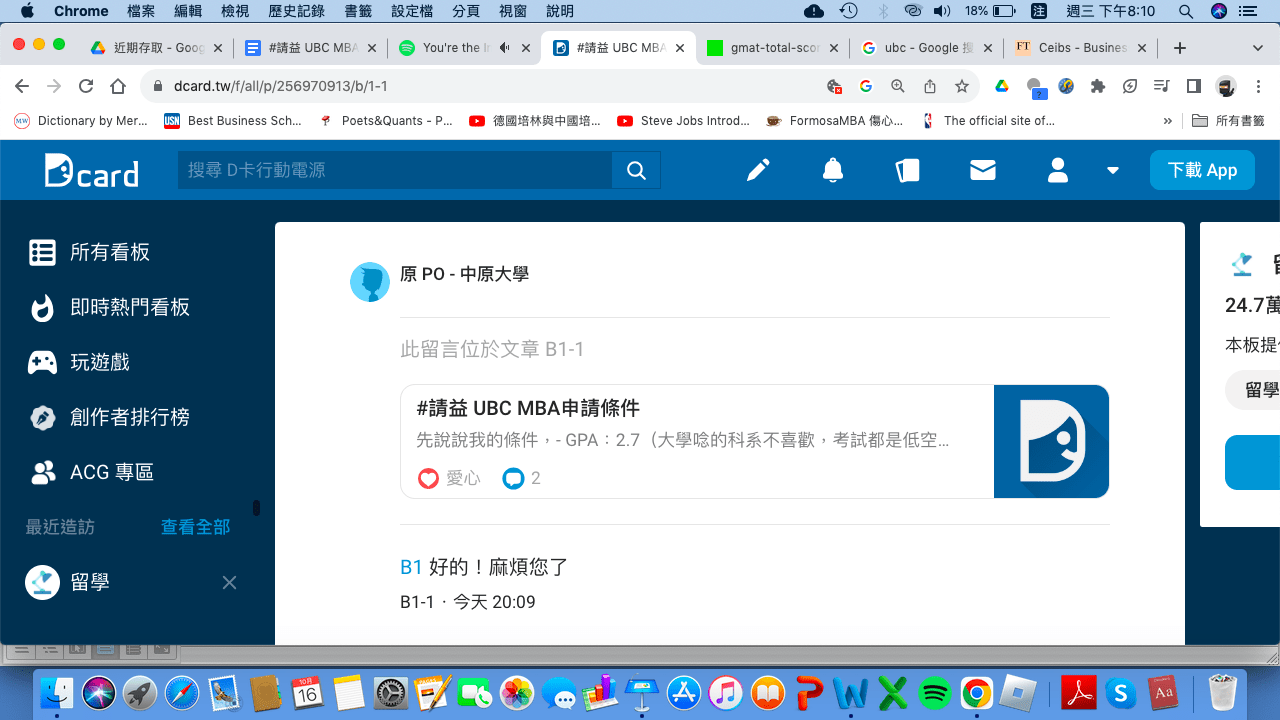
Task: Open saved posts via bookmark icon
Action: 907,170
